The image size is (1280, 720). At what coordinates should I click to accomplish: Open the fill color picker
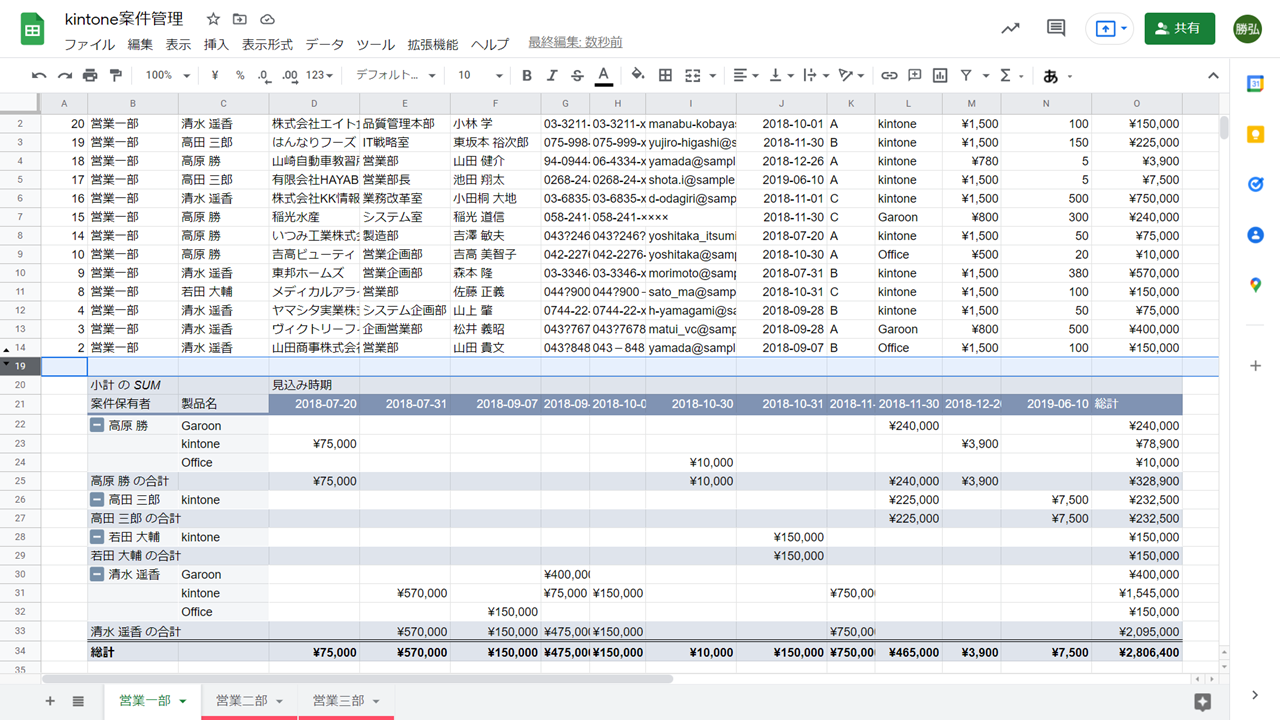638,75
